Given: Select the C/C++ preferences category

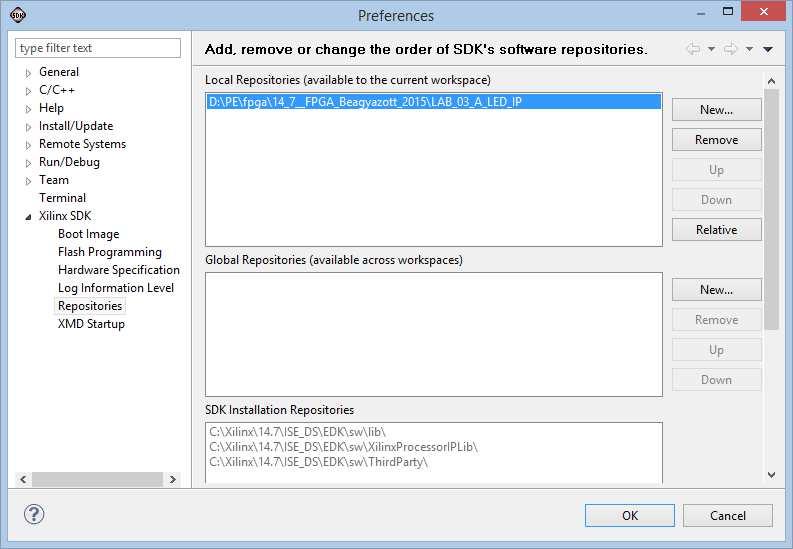Looking at the screenshot, I should 57,90.
